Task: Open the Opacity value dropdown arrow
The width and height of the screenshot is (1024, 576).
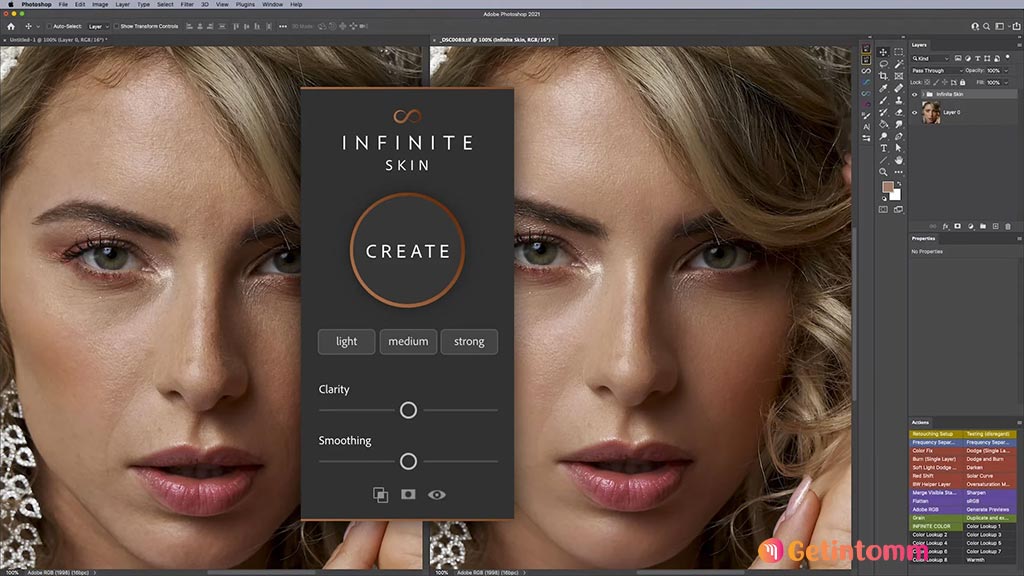Action: point(1006,71)
